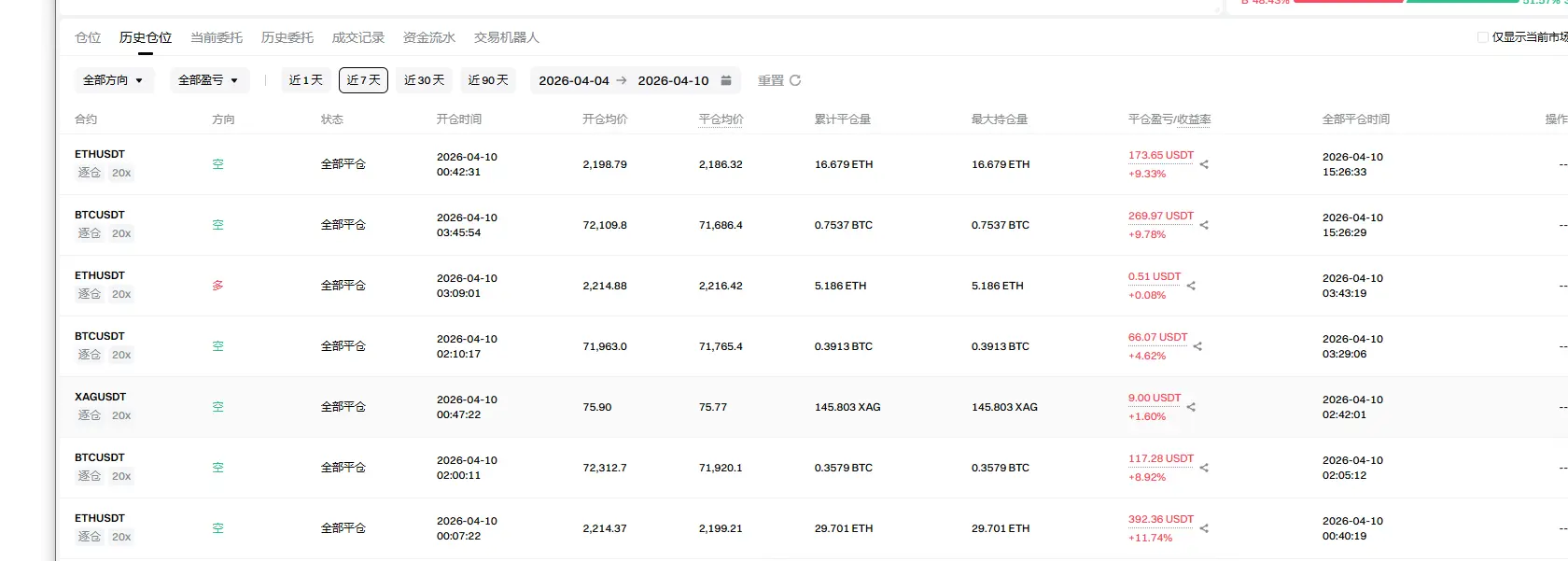Click 392.36 USDT profit value

click(1161, 519)
